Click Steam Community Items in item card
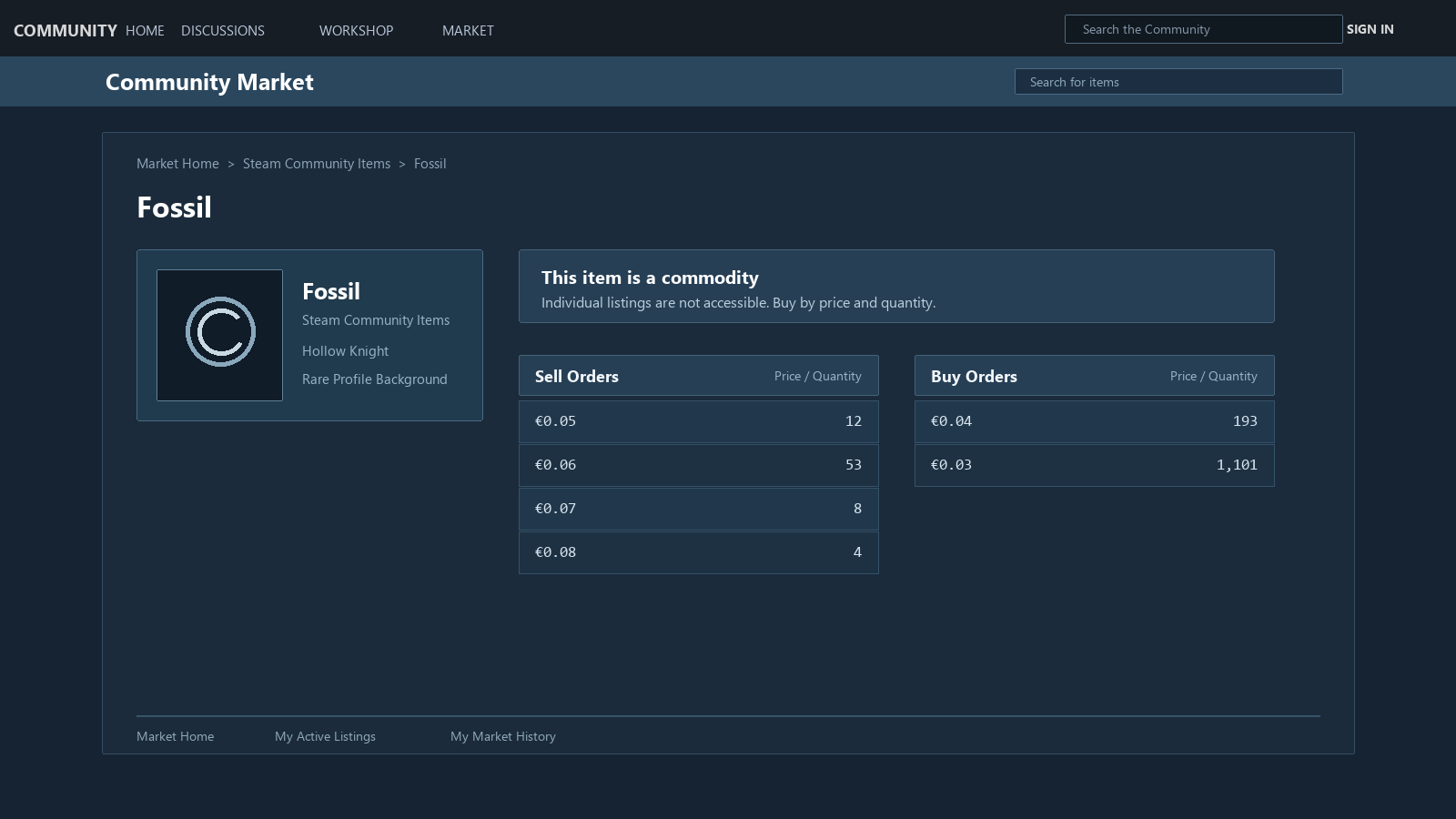 click(x=376, y=320)
